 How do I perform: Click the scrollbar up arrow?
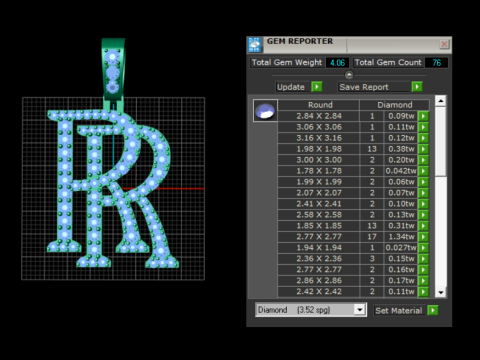point(441,101)
